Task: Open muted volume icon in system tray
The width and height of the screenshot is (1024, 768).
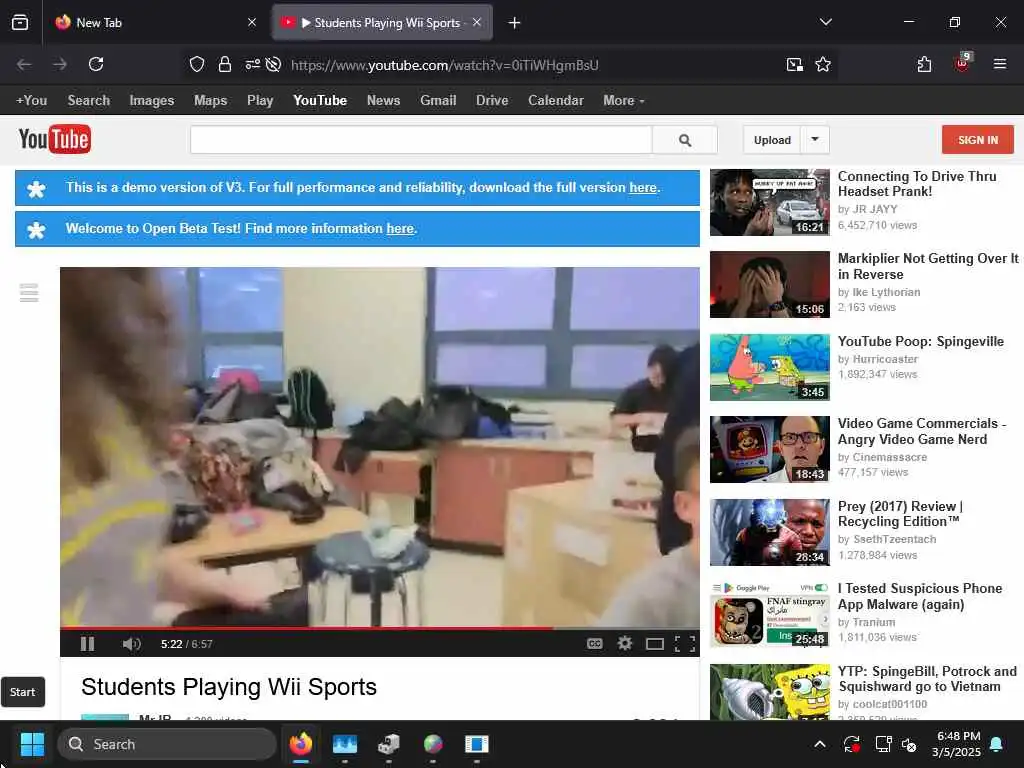Action: pyautogui.click(x=908, y=744)
